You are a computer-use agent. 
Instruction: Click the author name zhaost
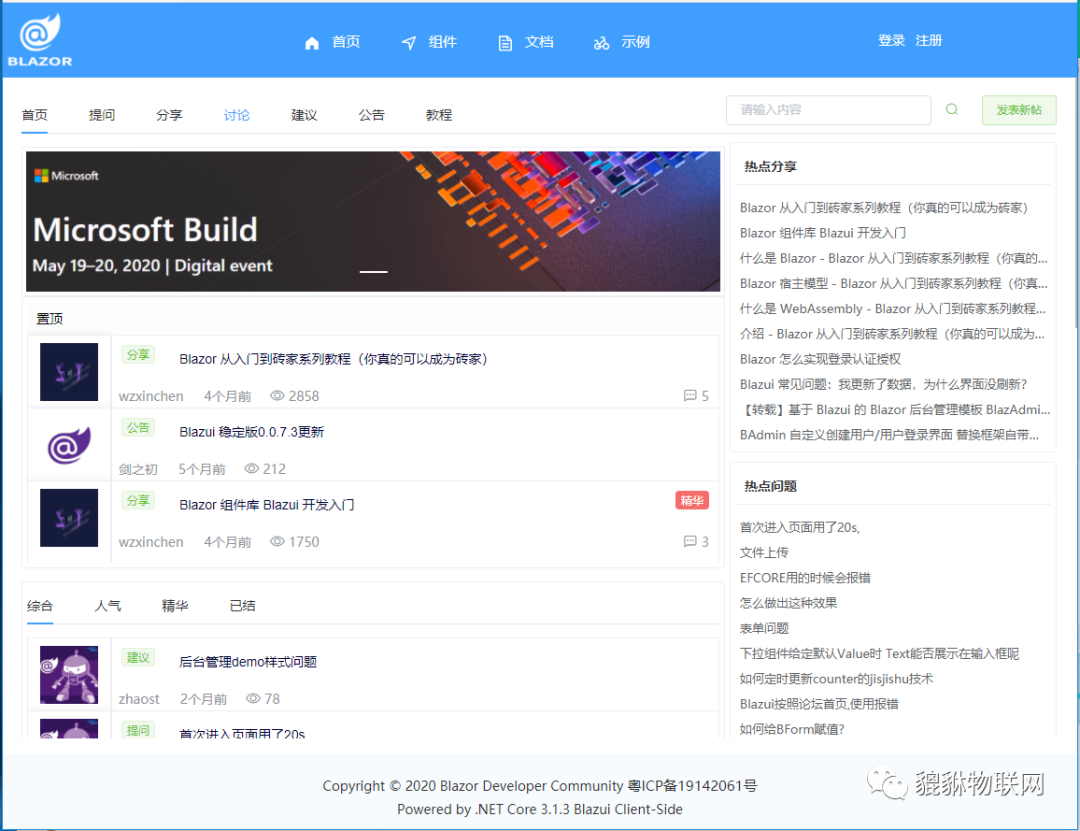coord(138,699)
